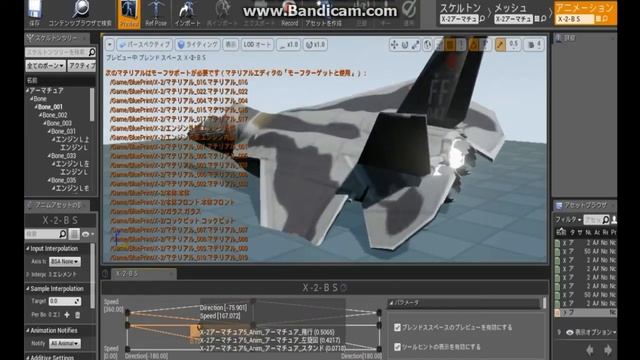The width and height of the screenshot is (640, 360).
Task: Click the x1.0 playback speed button
Action: [289, 44]
